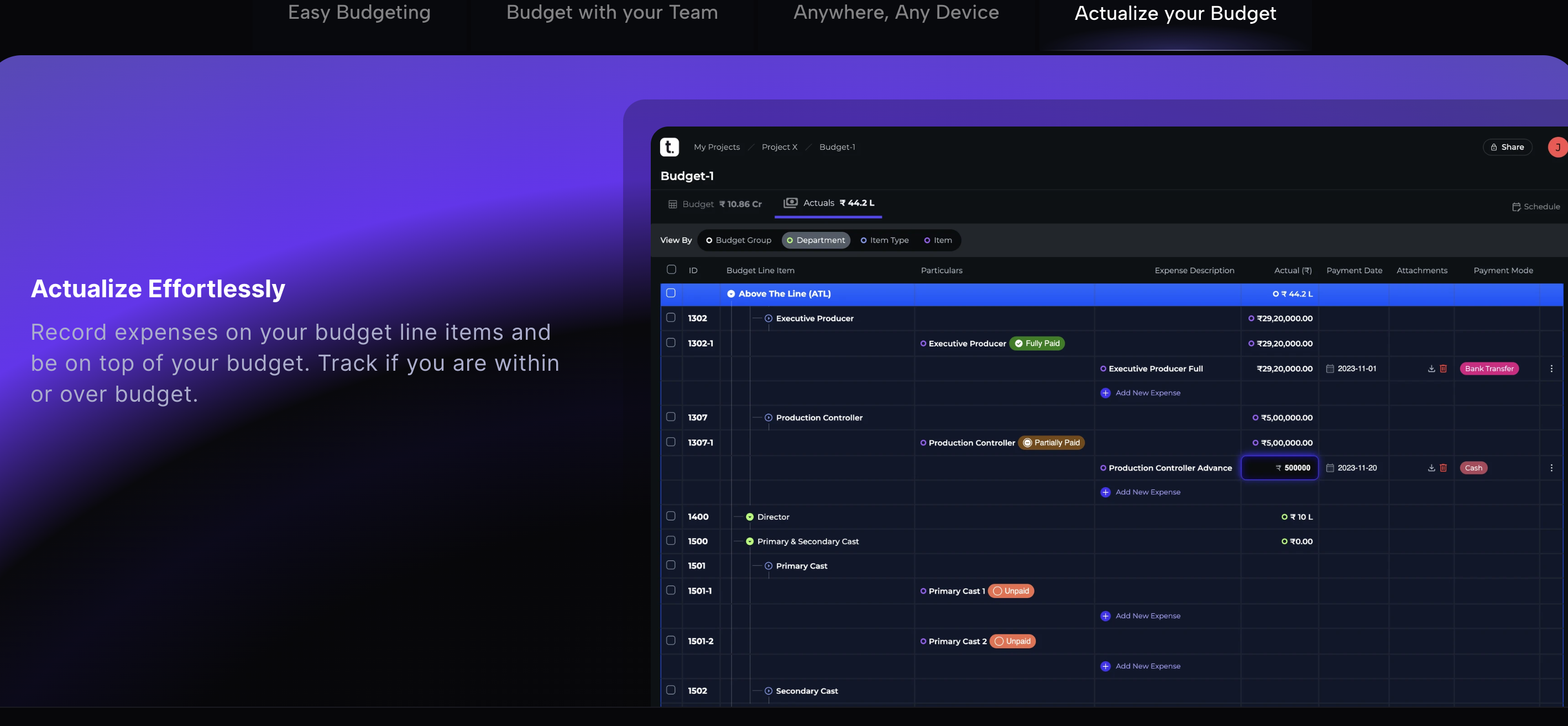The image size is (1568, 726).
Task: Delete attachment for Production Controller Advance expense
Action: coord(1443,467)
